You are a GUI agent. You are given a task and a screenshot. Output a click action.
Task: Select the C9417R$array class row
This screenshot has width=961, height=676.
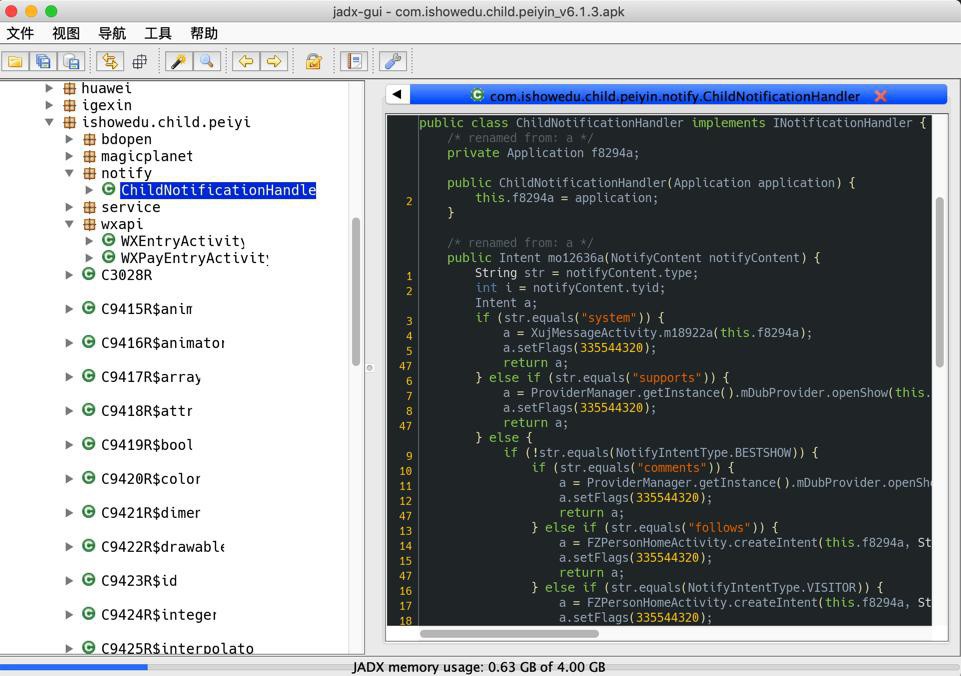point(151,377)
